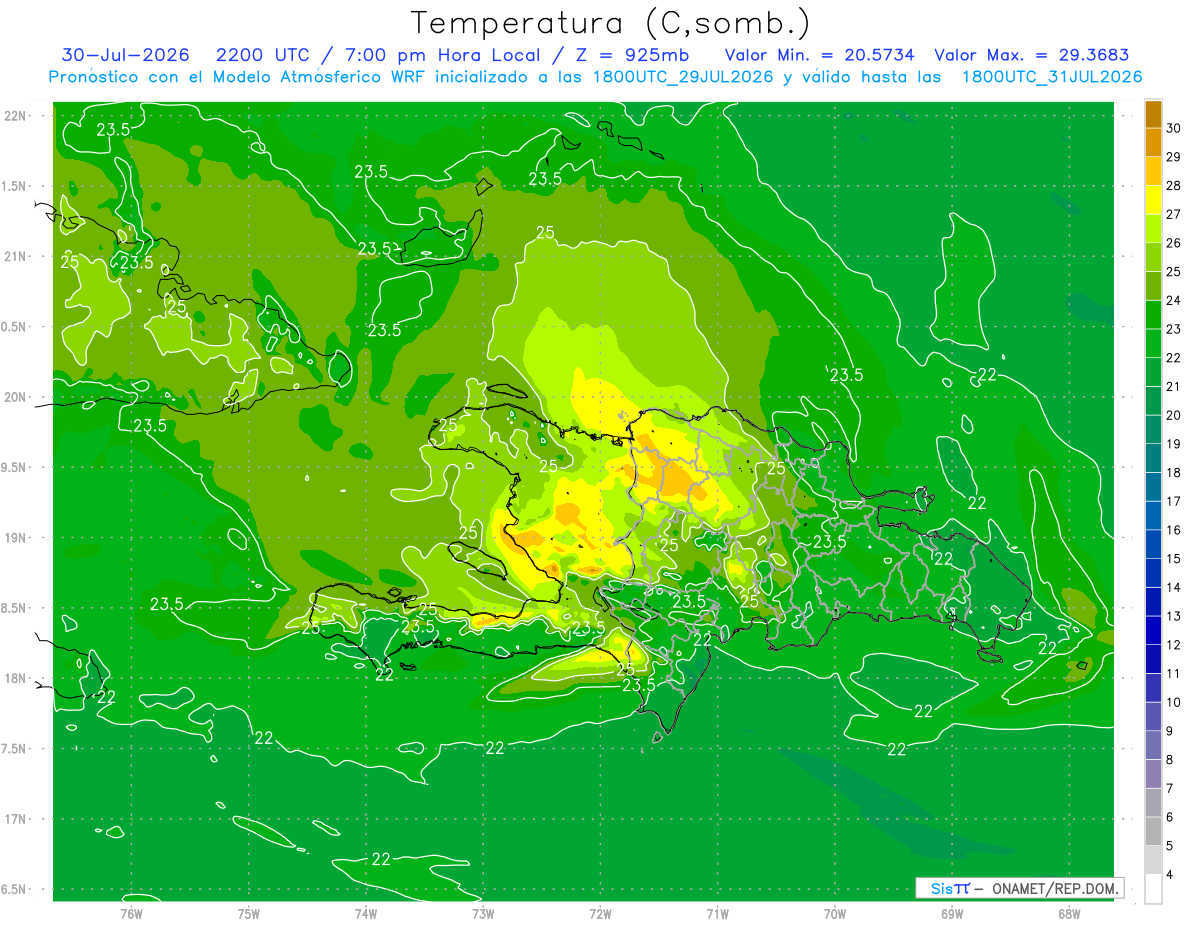Image resolution: width=1200 pixels, height=927 pixels.
Task: Click 'Valor Max. = 29.3683' readout
Action: pyautogui.click(x=1031, y=55)
